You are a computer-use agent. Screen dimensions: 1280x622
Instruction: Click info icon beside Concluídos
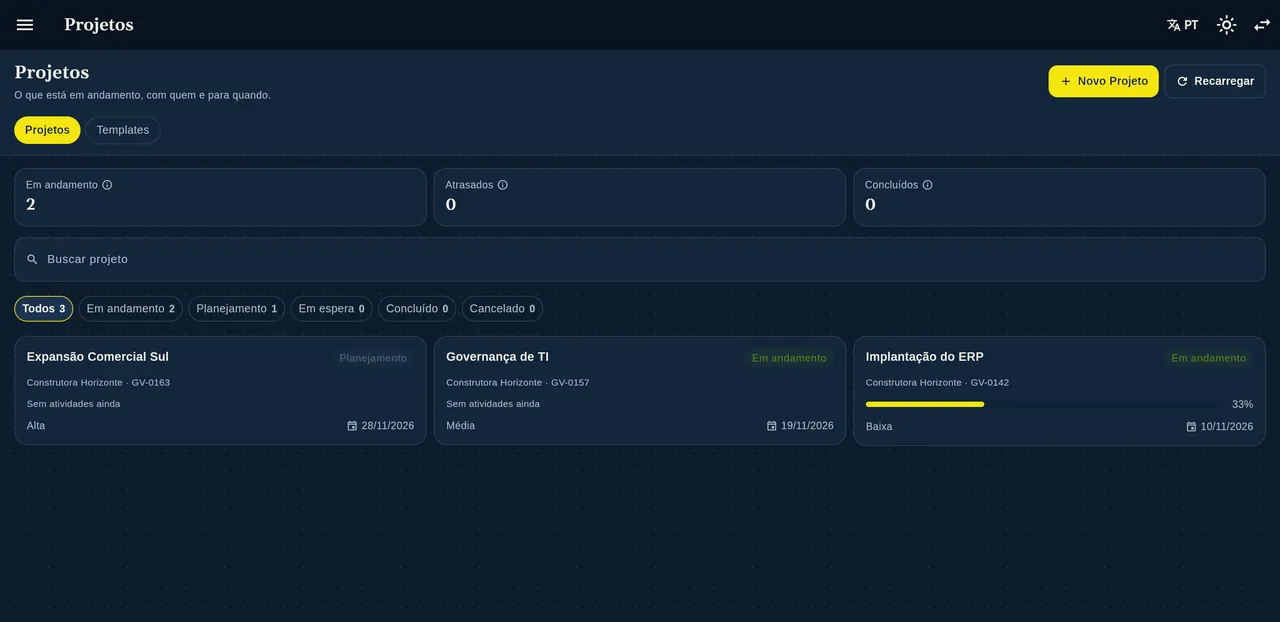(928, 185)
